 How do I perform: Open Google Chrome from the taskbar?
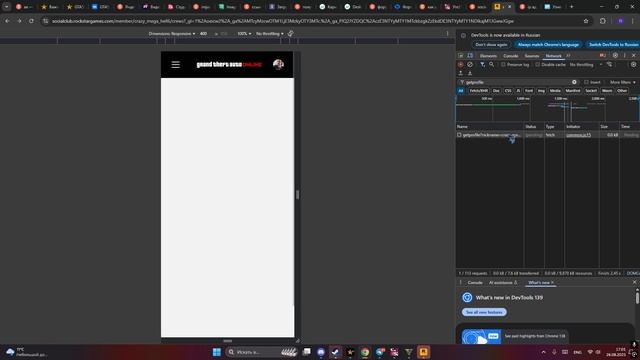tap(365, 352)
